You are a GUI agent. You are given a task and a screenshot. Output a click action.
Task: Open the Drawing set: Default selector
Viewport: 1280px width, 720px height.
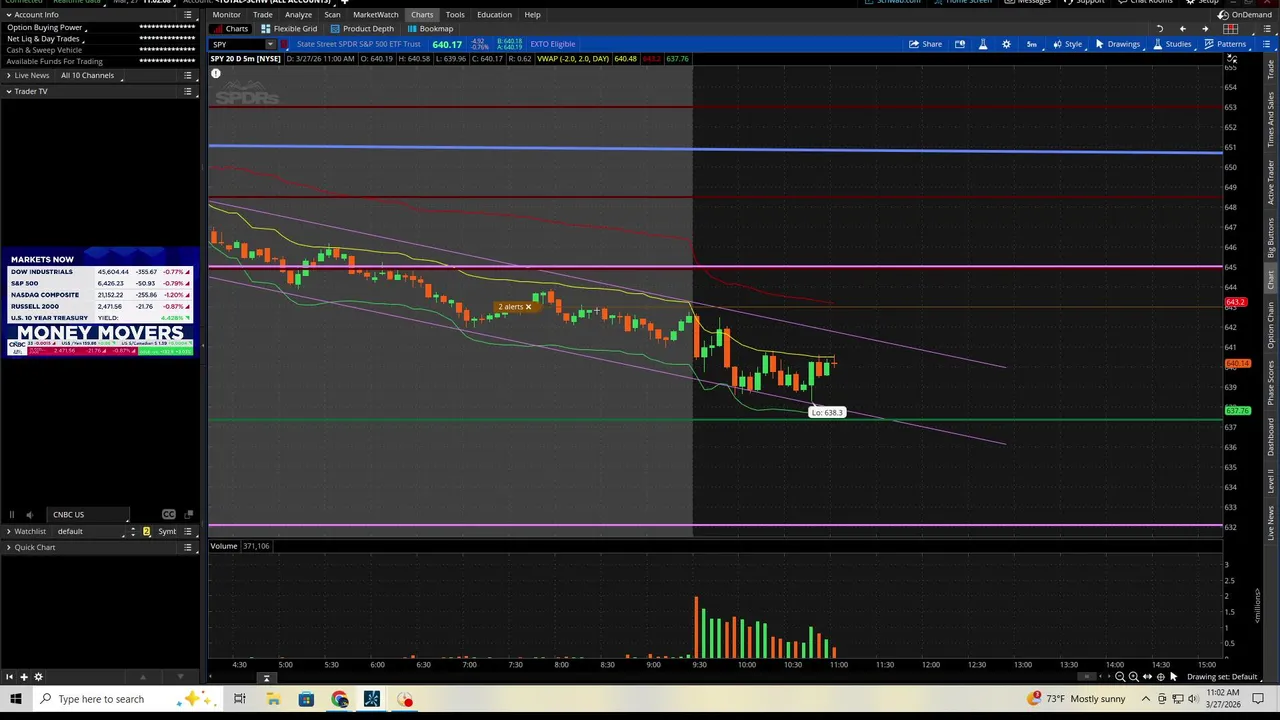pyautogui.click(x=1222, y=677)
